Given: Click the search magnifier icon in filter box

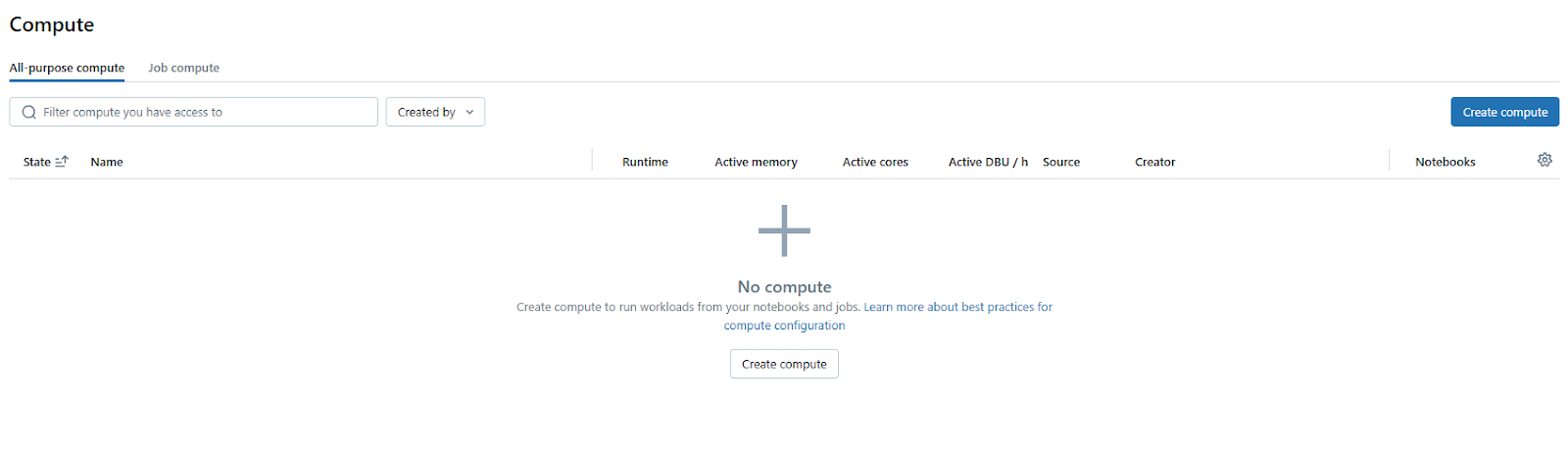Looking at the screenshot, I should [x=29, y=113].
